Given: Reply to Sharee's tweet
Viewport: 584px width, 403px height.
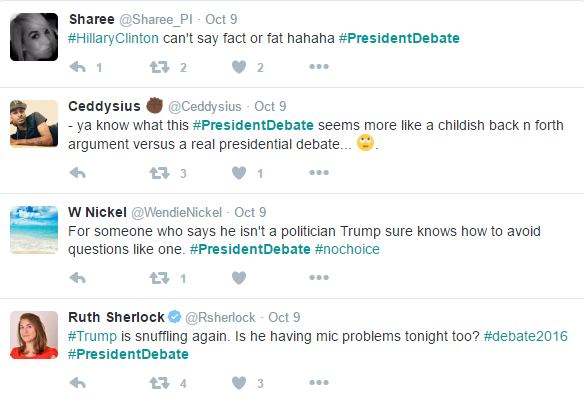Looking at the screenshot, I should (78, 67).
